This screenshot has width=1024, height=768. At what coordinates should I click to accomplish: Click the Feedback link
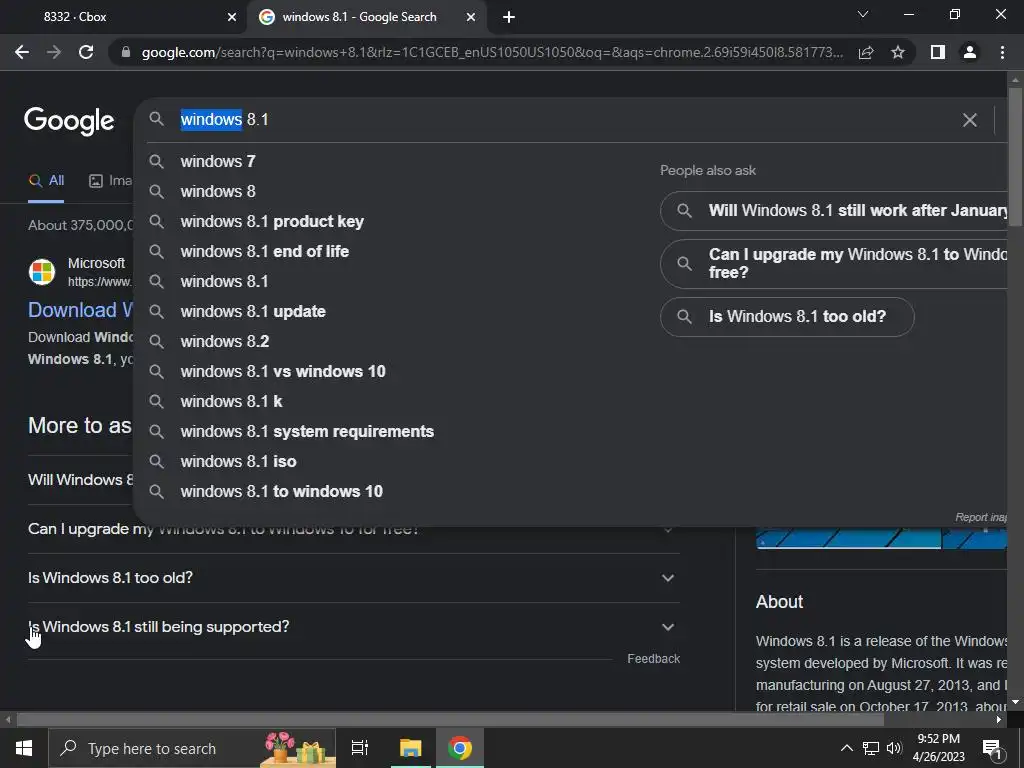click(x=653, y=659)
